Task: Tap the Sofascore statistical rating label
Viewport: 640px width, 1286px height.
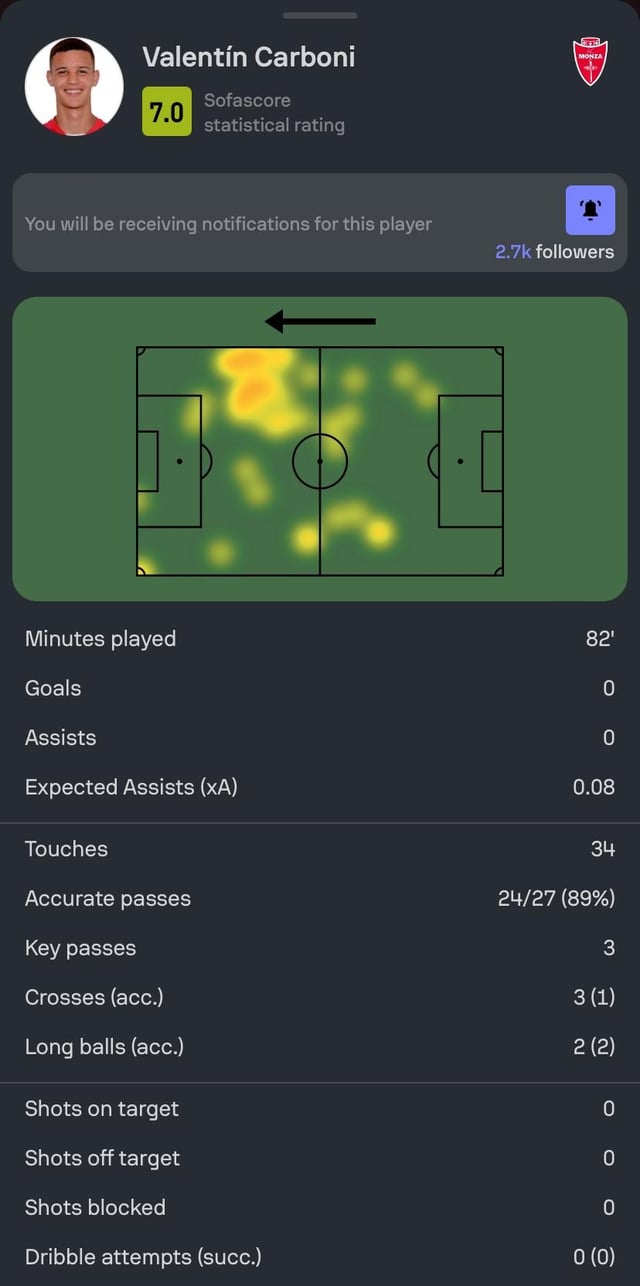Action: [274, 113]
